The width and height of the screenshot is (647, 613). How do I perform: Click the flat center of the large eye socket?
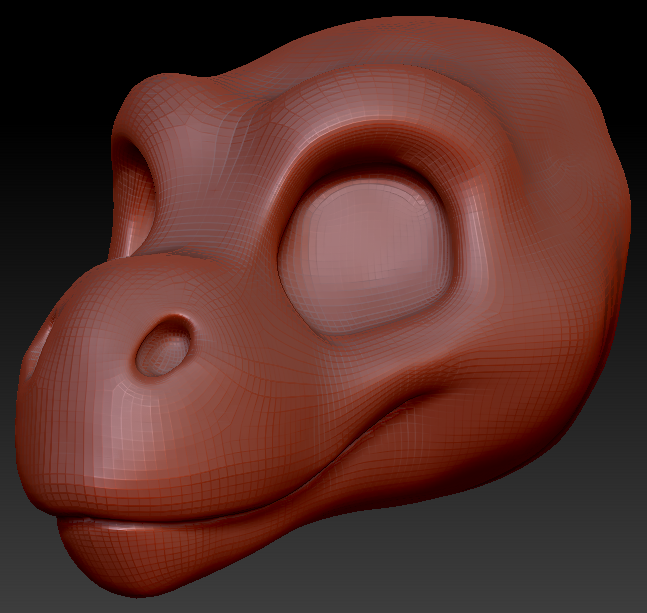(x=365, y=248)
